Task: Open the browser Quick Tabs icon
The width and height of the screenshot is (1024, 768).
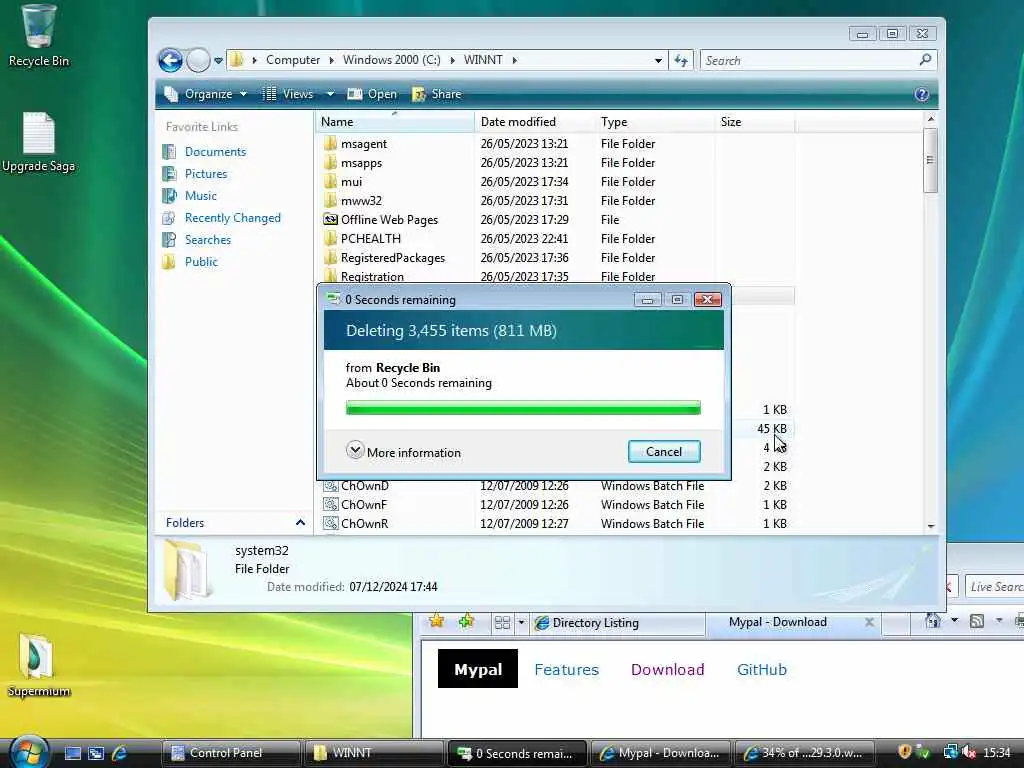Action: [x=502, y=622]
